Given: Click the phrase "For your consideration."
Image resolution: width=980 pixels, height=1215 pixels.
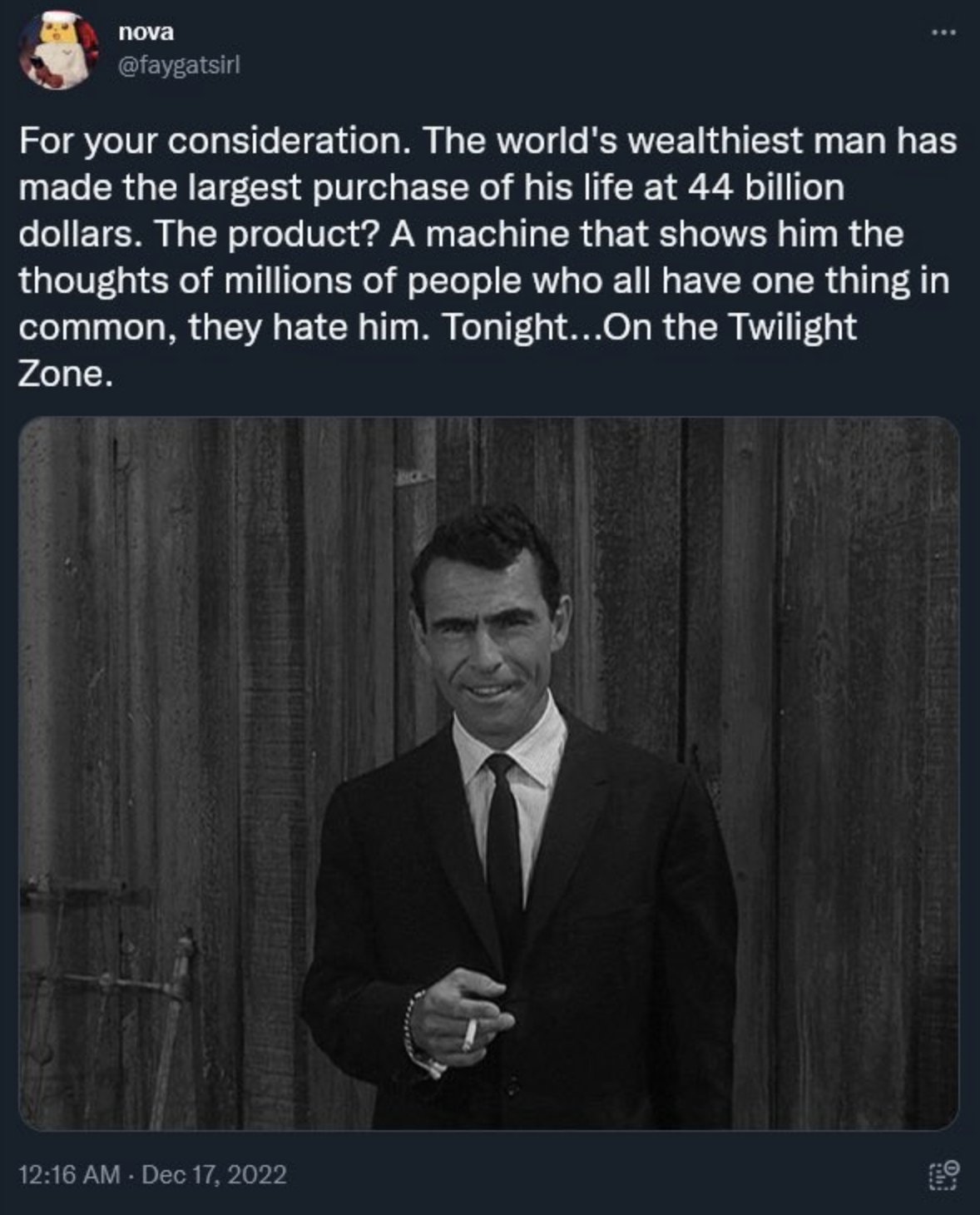Looking at the screenshot, I should (x=214, y=141).
